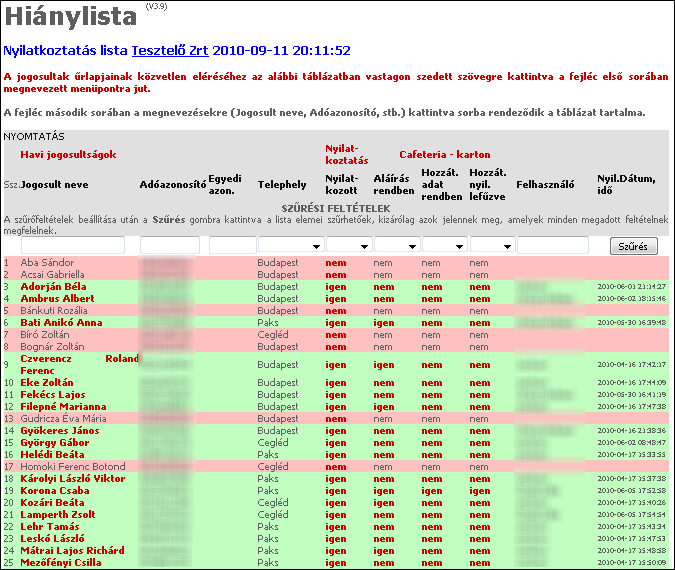Focus the Adóazonosító filter field
This screenshot has width=675, height=570.
pyautogui.click(x=170, y=245)
